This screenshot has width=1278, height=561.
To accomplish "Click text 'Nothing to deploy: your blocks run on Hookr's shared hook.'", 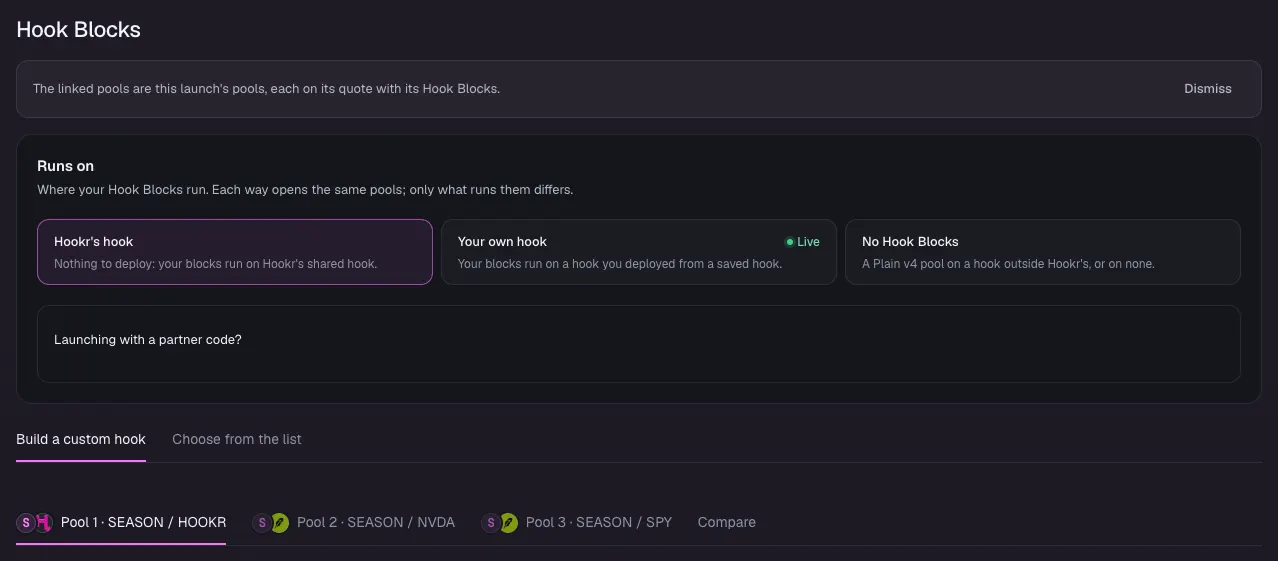I will click(x=215, y=264).
